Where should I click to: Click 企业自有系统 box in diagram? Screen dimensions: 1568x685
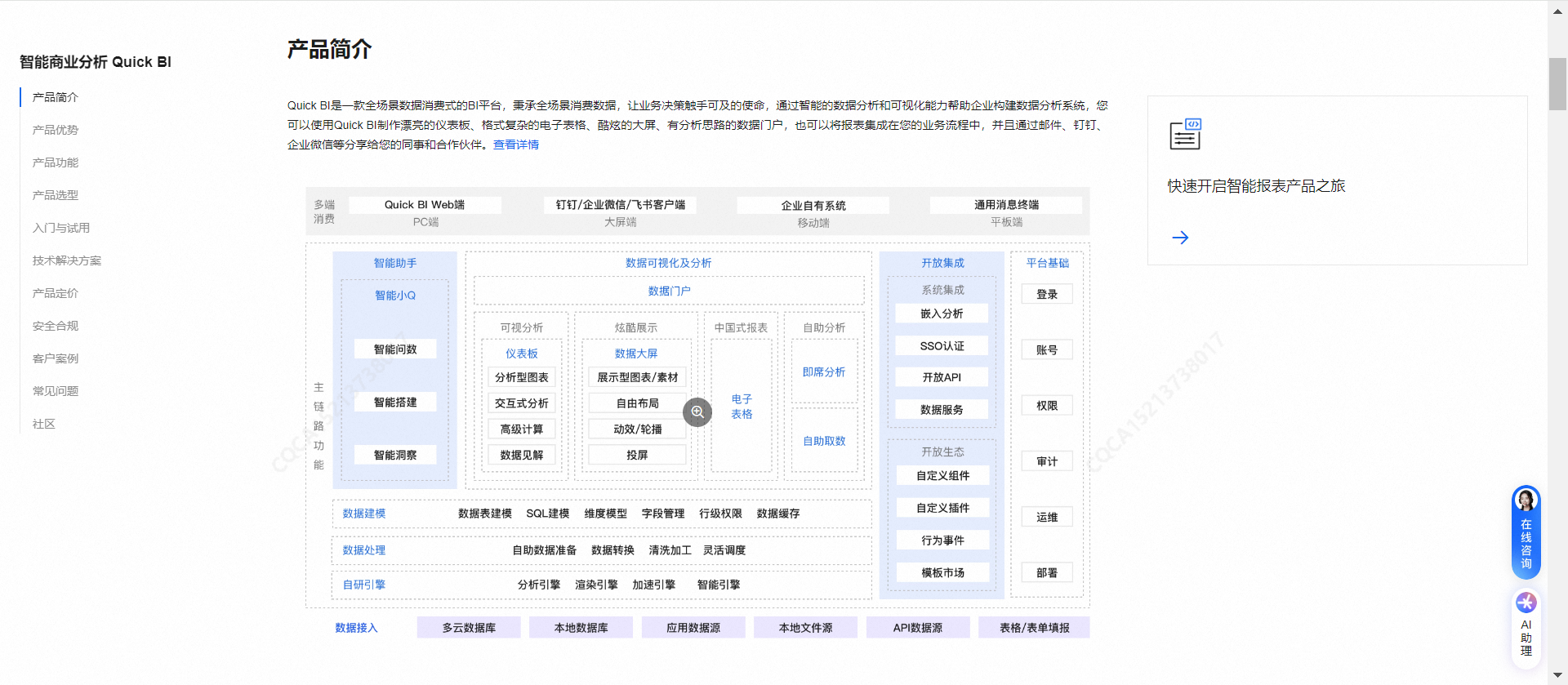(813, 206)
